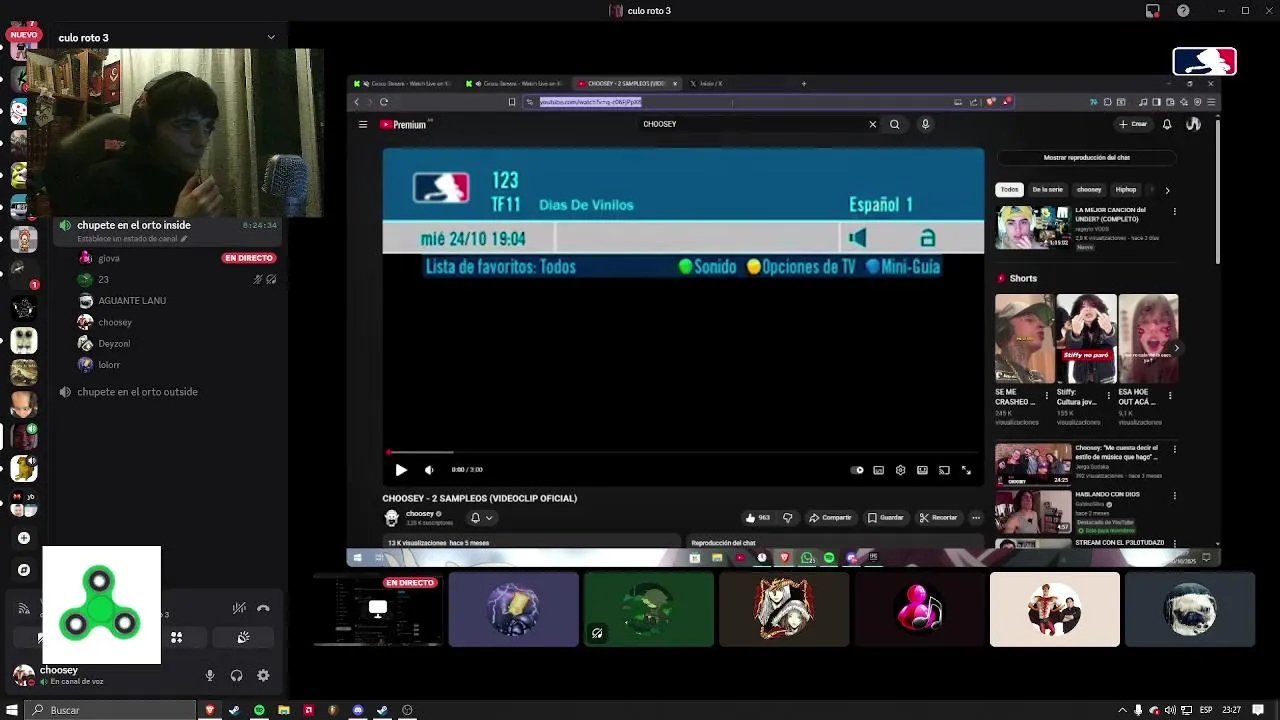Bookmark the page in browser address bar

point(512,101)
